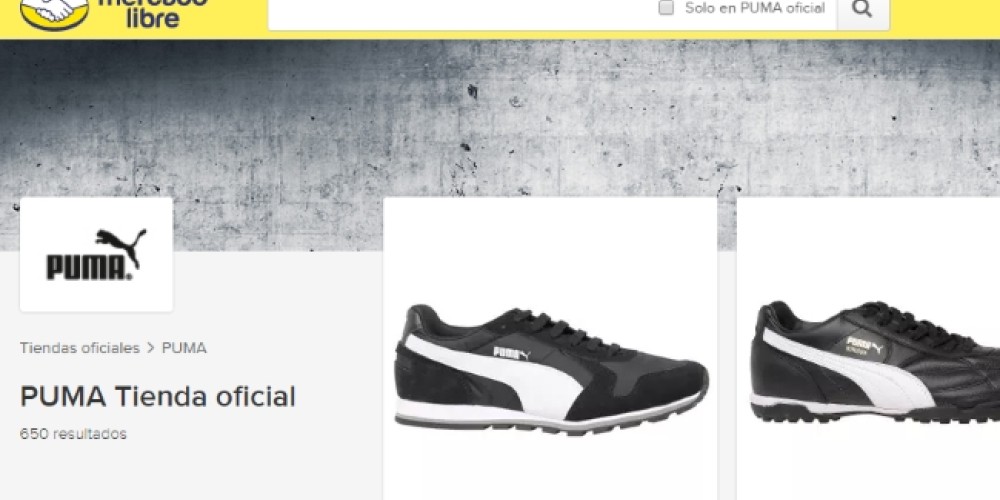Click the breadcrumb chevron separator arrow

pyautogui.click(x=151, y=348)
